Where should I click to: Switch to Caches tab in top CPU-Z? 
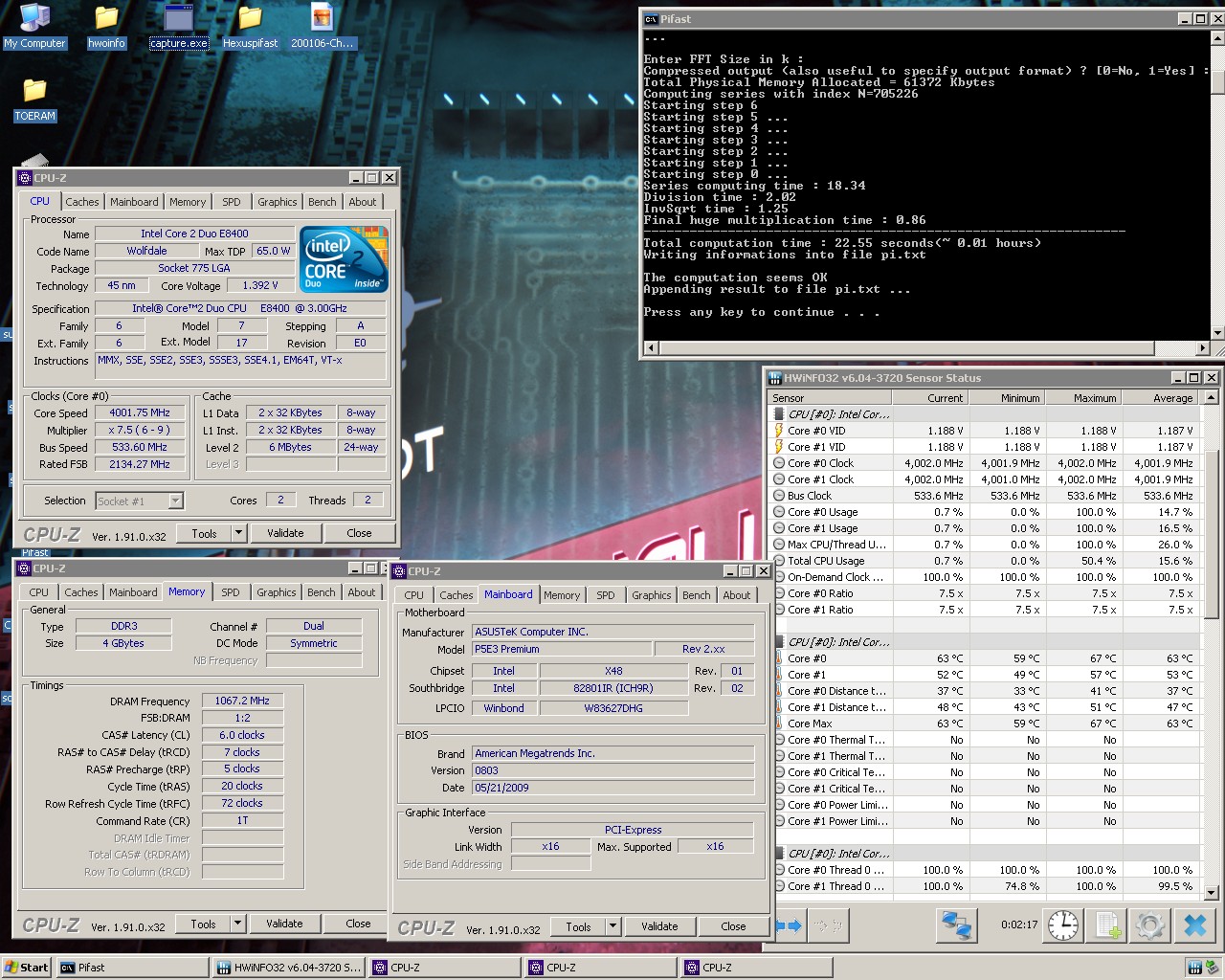pos(82,202)
